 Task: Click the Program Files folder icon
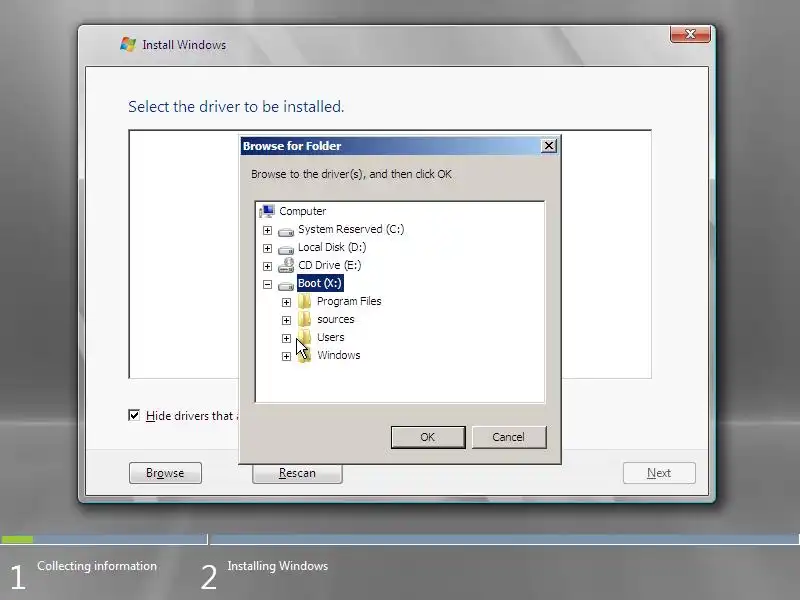coord(304,301)
